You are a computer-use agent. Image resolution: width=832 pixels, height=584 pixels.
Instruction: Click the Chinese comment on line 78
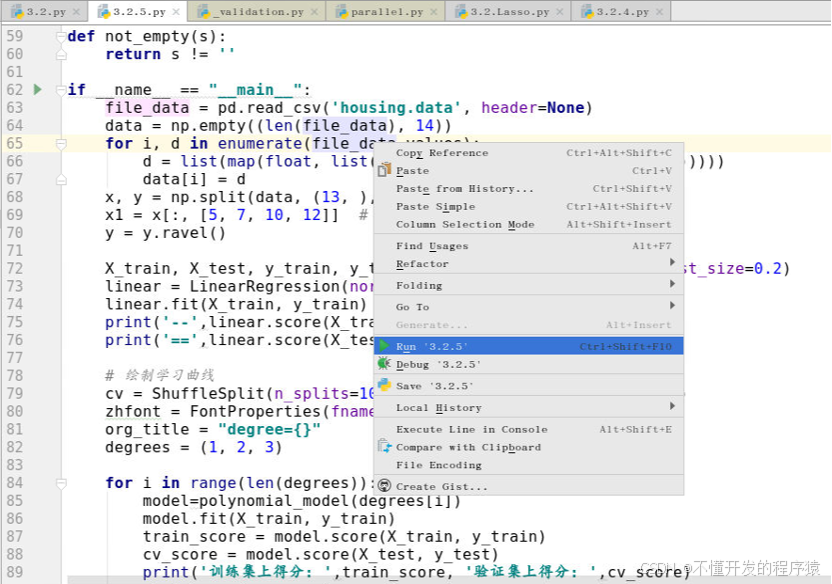[160, 376]
